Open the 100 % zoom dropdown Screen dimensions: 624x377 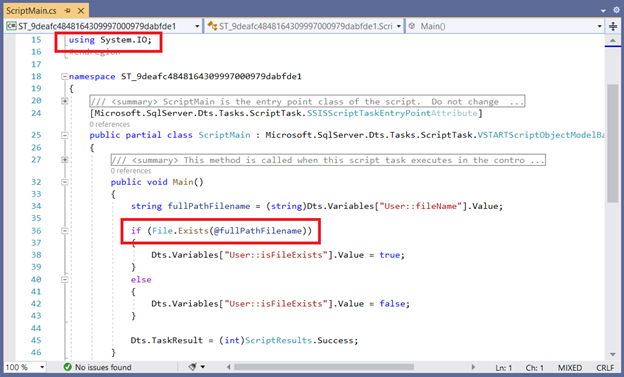click(25, 367)
